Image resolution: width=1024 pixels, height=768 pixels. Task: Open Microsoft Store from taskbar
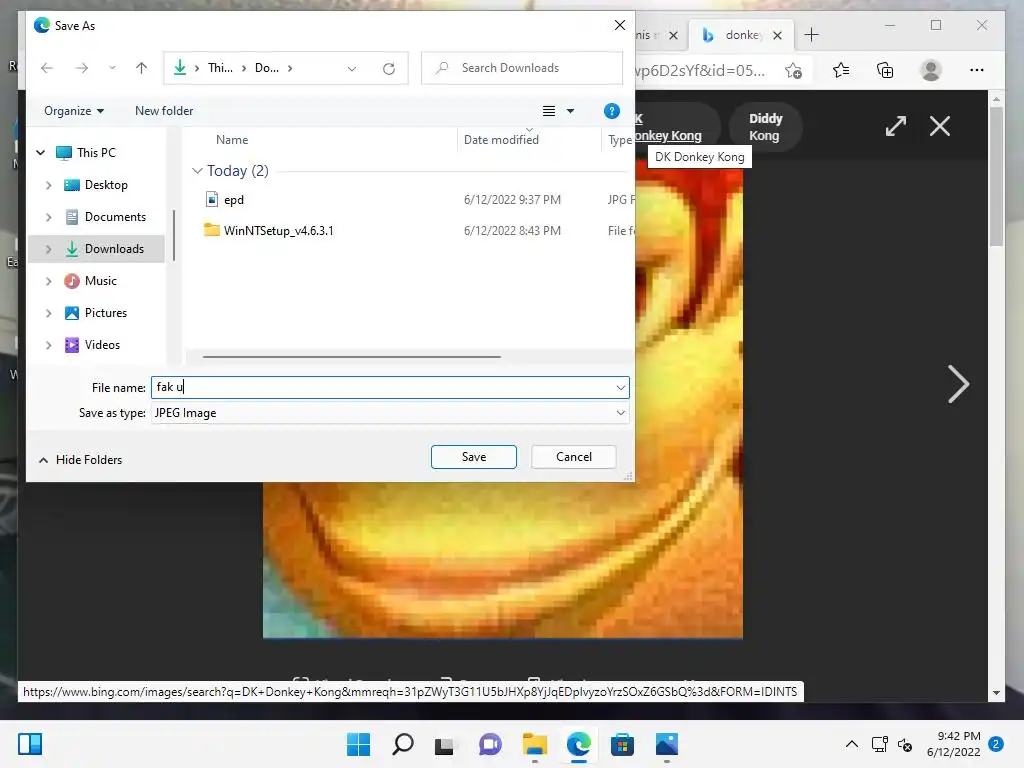[x=622, y=744]
